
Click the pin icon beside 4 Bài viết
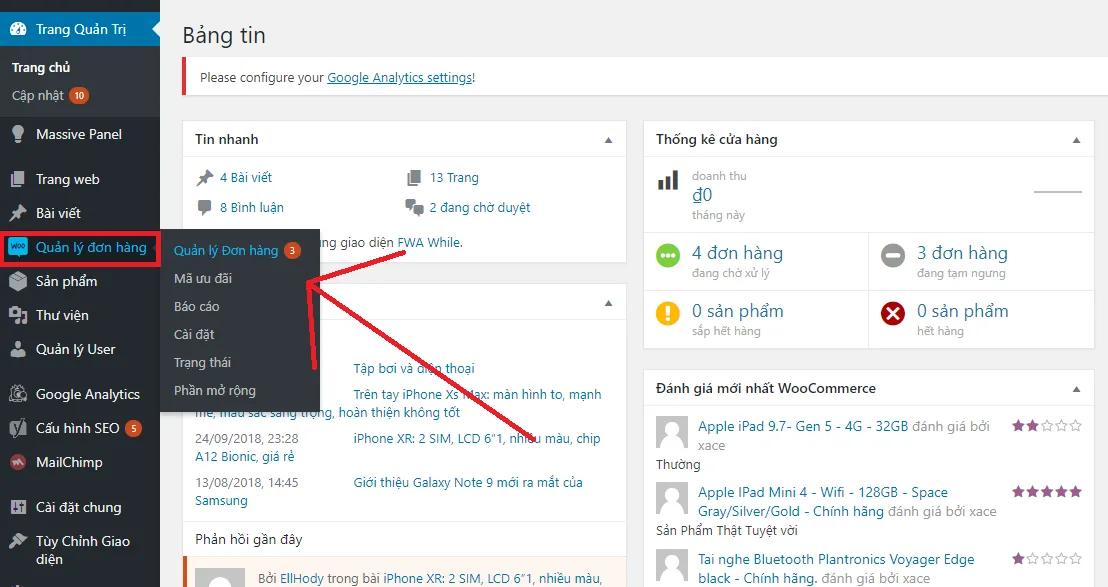click(205, 177)
